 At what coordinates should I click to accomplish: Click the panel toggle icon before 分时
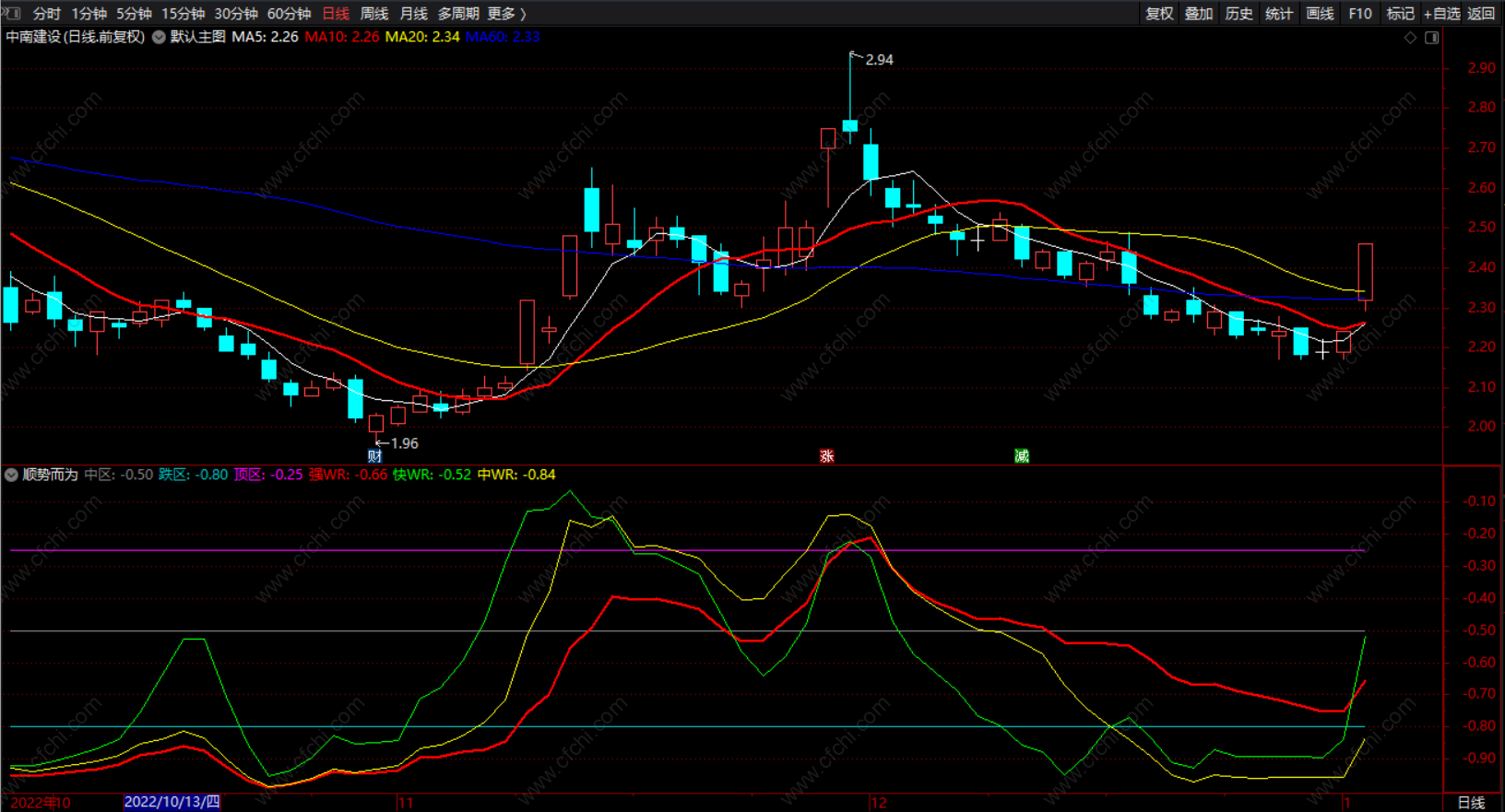(x=12, y=13)
